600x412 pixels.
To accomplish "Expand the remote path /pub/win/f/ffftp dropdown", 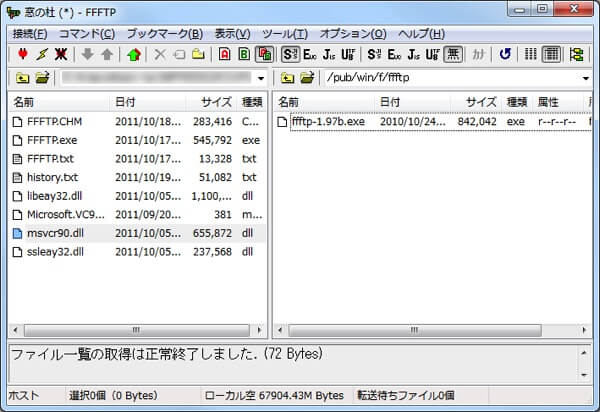I will [585, 79].
